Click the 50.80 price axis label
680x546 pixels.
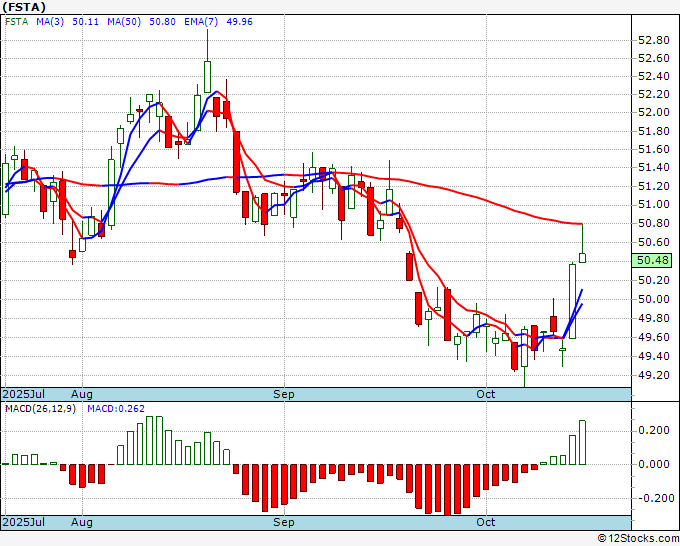(x=654, y=223)
